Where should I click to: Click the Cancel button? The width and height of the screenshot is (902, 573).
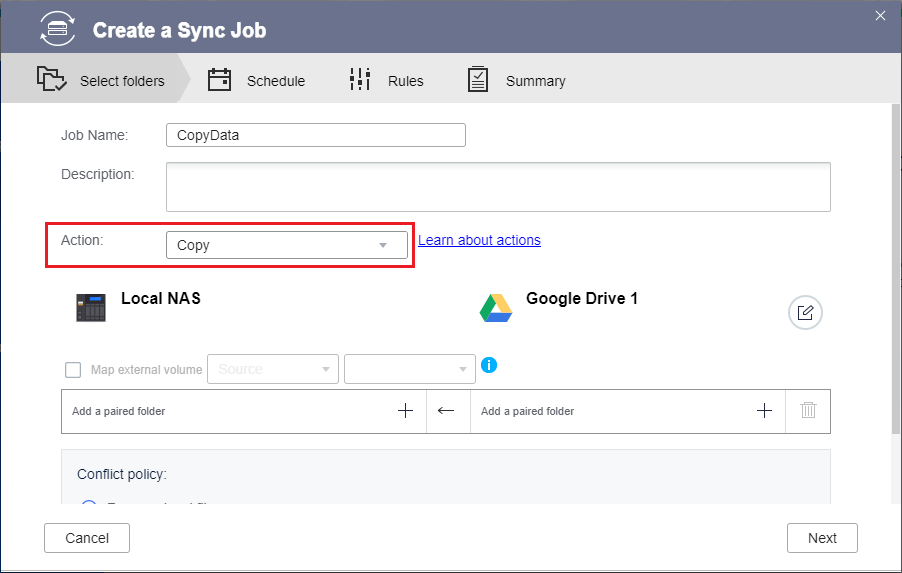coord(87,538)
